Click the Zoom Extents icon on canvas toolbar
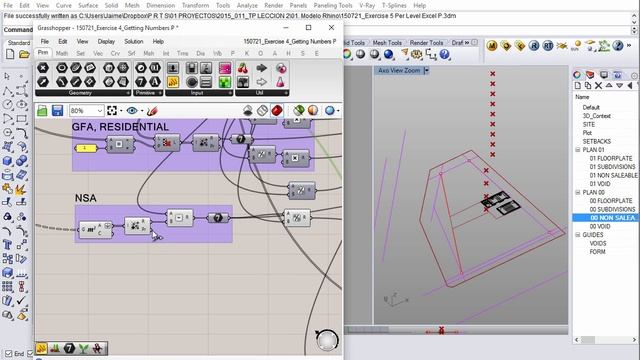640x360 pixels. [112, 111]
